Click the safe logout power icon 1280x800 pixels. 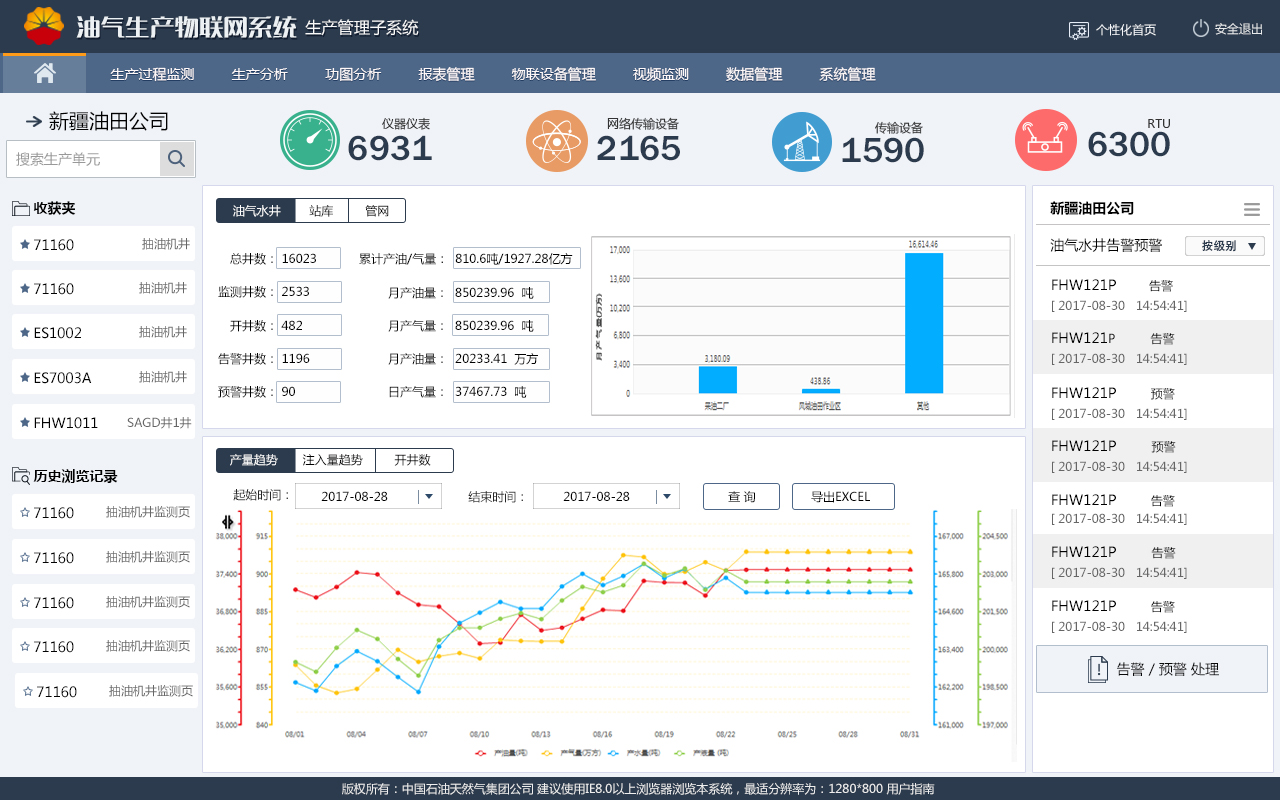[1201, 28]
